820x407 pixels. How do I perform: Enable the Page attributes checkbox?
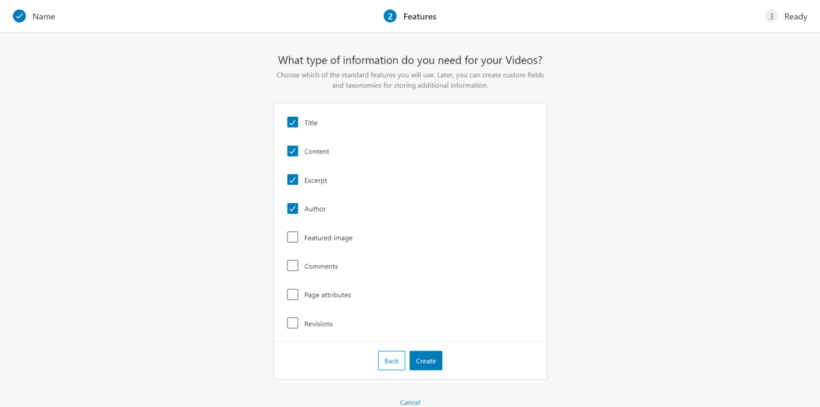(x=293, y=295)
